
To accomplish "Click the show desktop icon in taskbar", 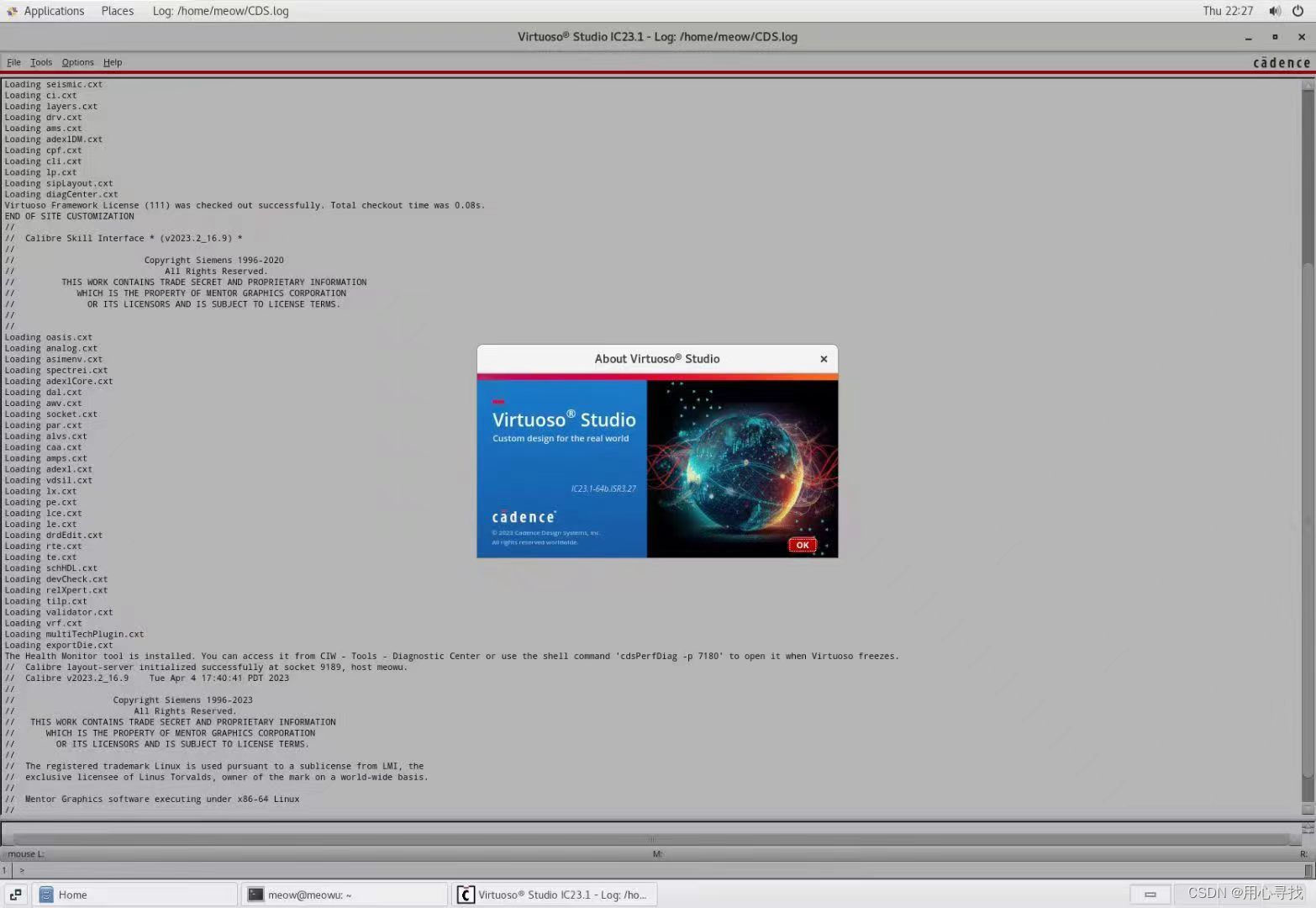I will (x=15, y=895).
